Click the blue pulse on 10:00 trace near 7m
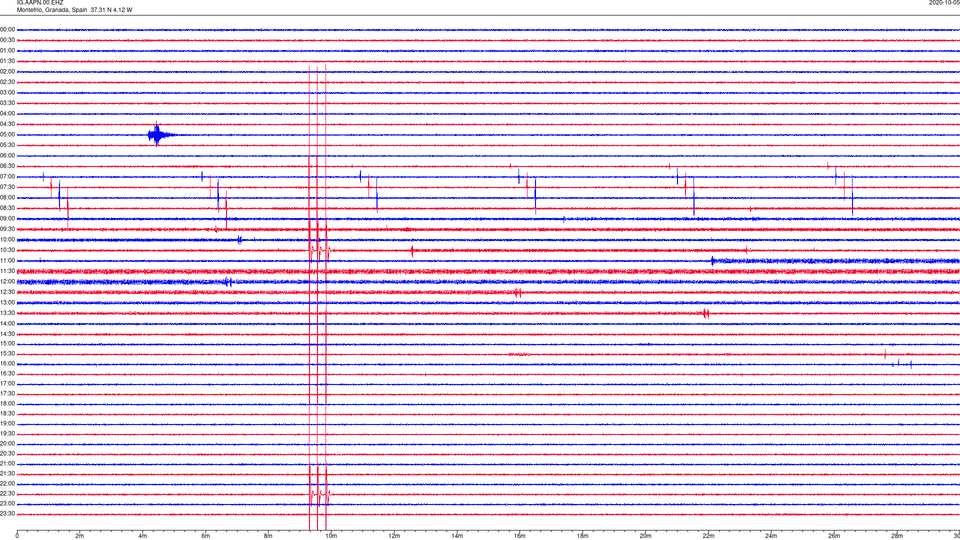The width and height of the screenshot is (960, 540). [x=239, y=240]
